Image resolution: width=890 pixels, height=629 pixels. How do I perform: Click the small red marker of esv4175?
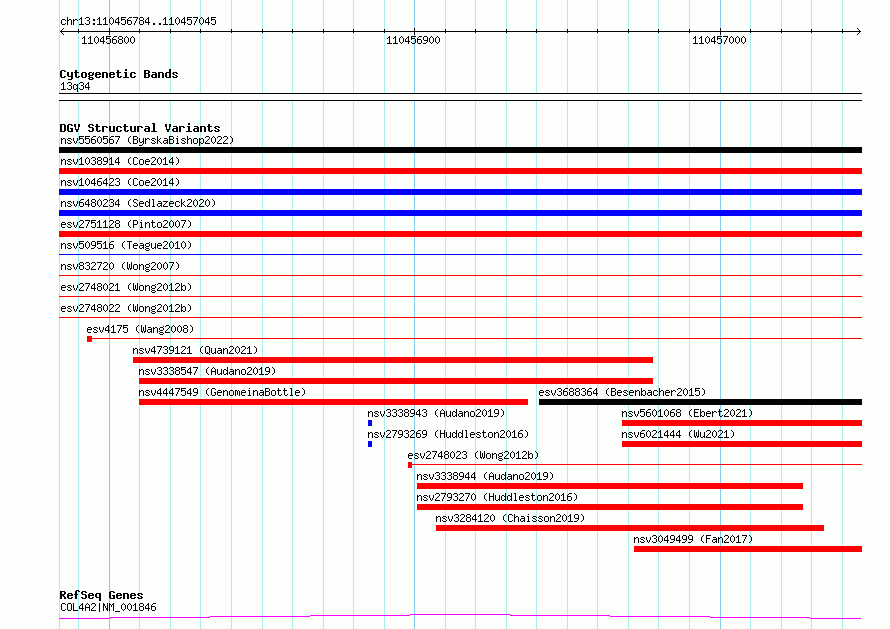point(90,339)
